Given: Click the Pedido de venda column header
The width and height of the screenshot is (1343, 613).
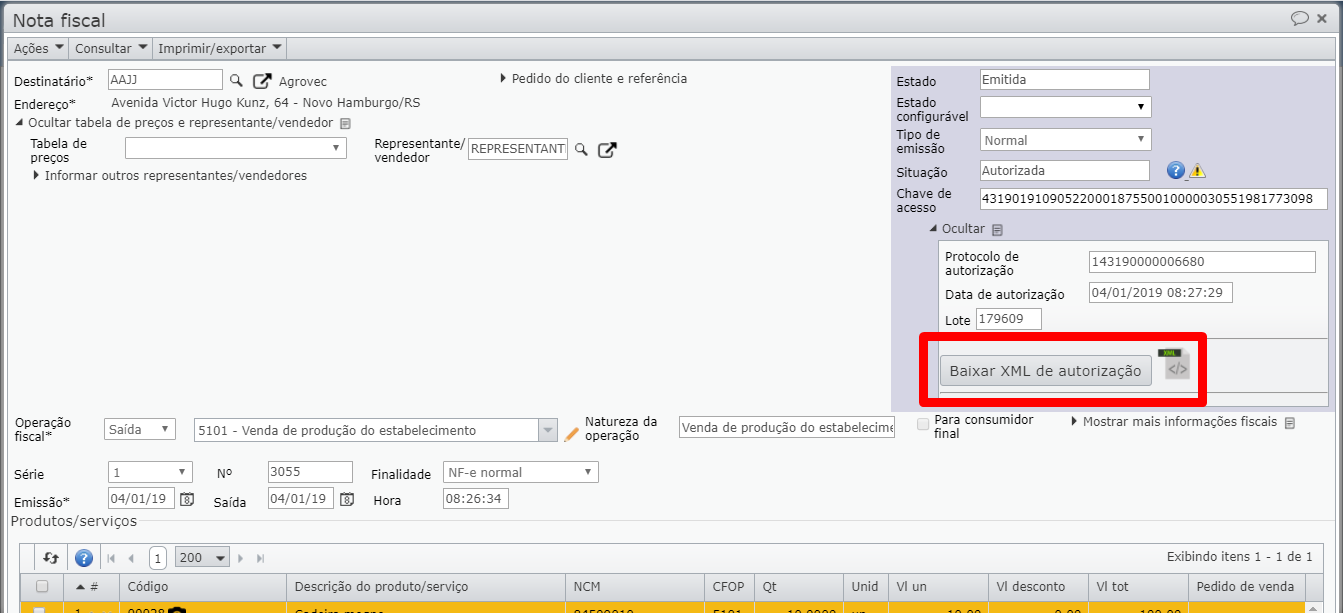Looking at the screenshot, I should 1245,587.
